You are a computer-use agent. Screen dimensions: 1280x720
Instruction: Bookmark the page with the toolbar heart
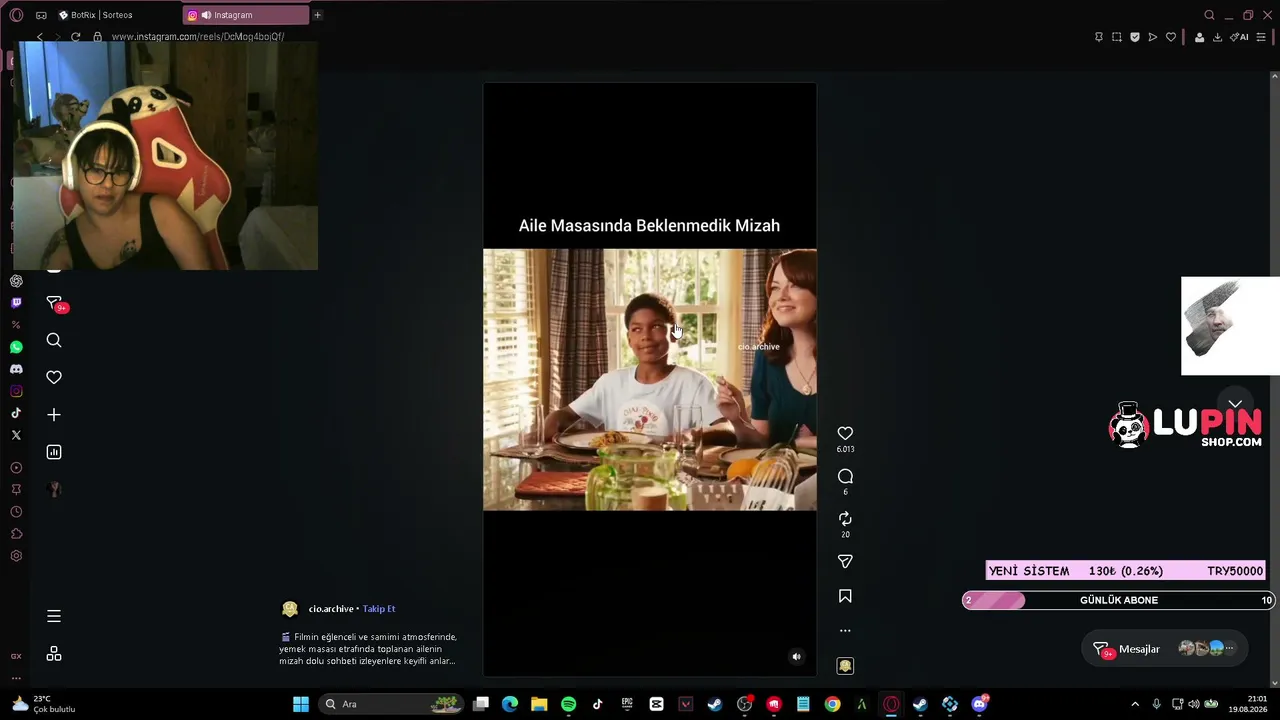(1171, 37)
